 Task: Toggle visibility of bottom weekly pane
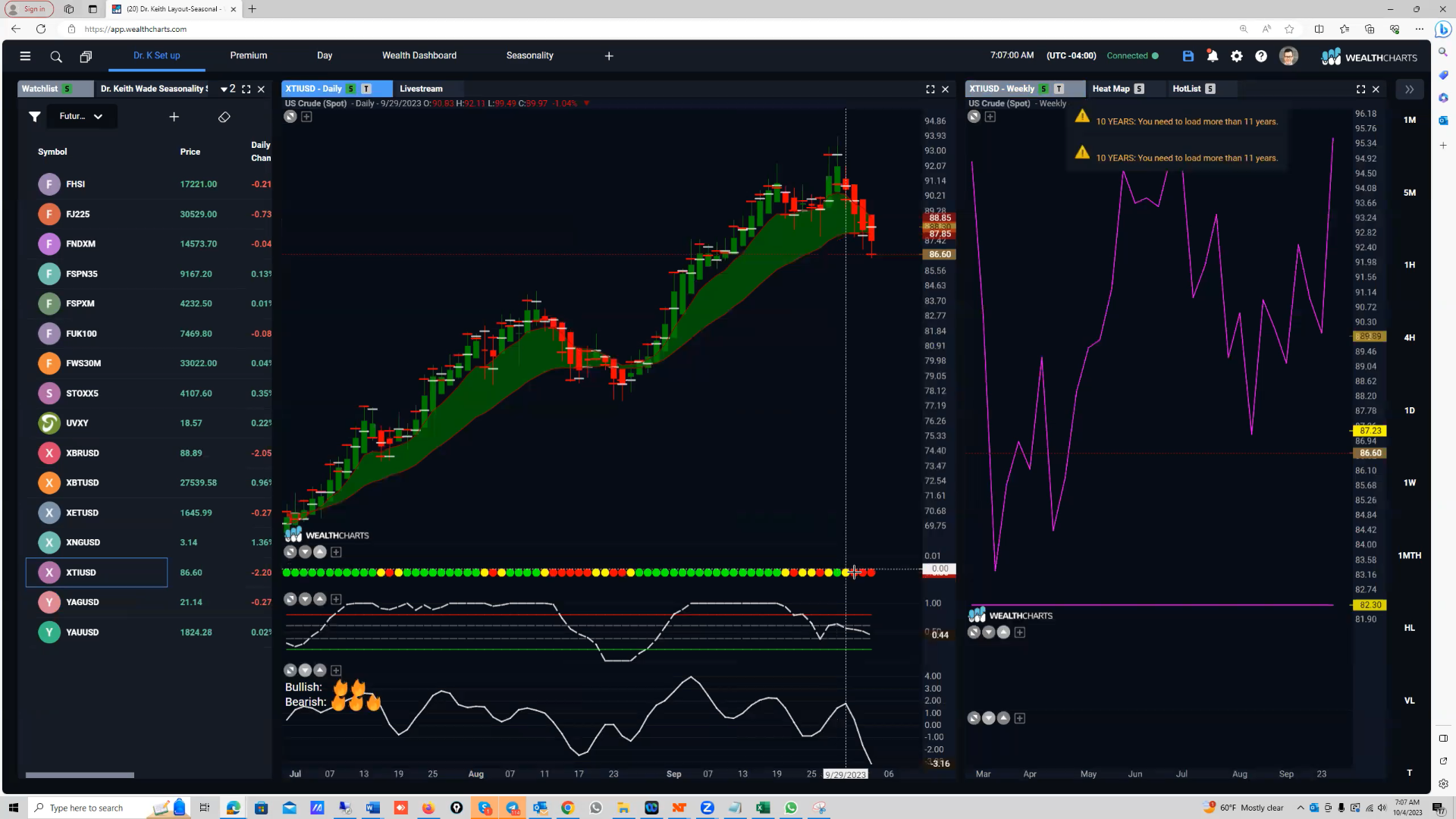click(x=974, y=718)
